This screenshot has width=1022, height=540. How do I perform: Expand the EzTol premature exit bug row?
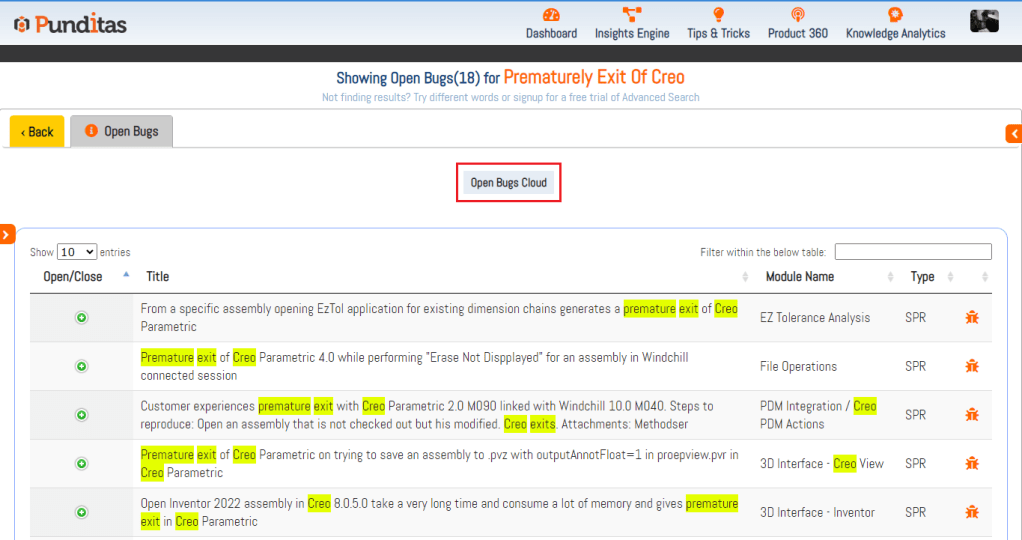tap(82, 318)
